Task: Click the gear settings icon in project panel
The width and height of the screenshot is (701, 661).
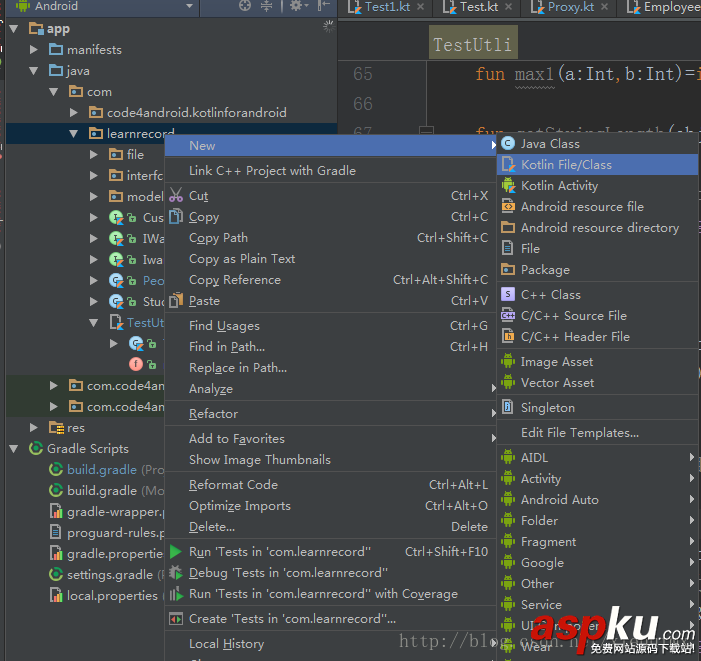Action: coord(297,6)
